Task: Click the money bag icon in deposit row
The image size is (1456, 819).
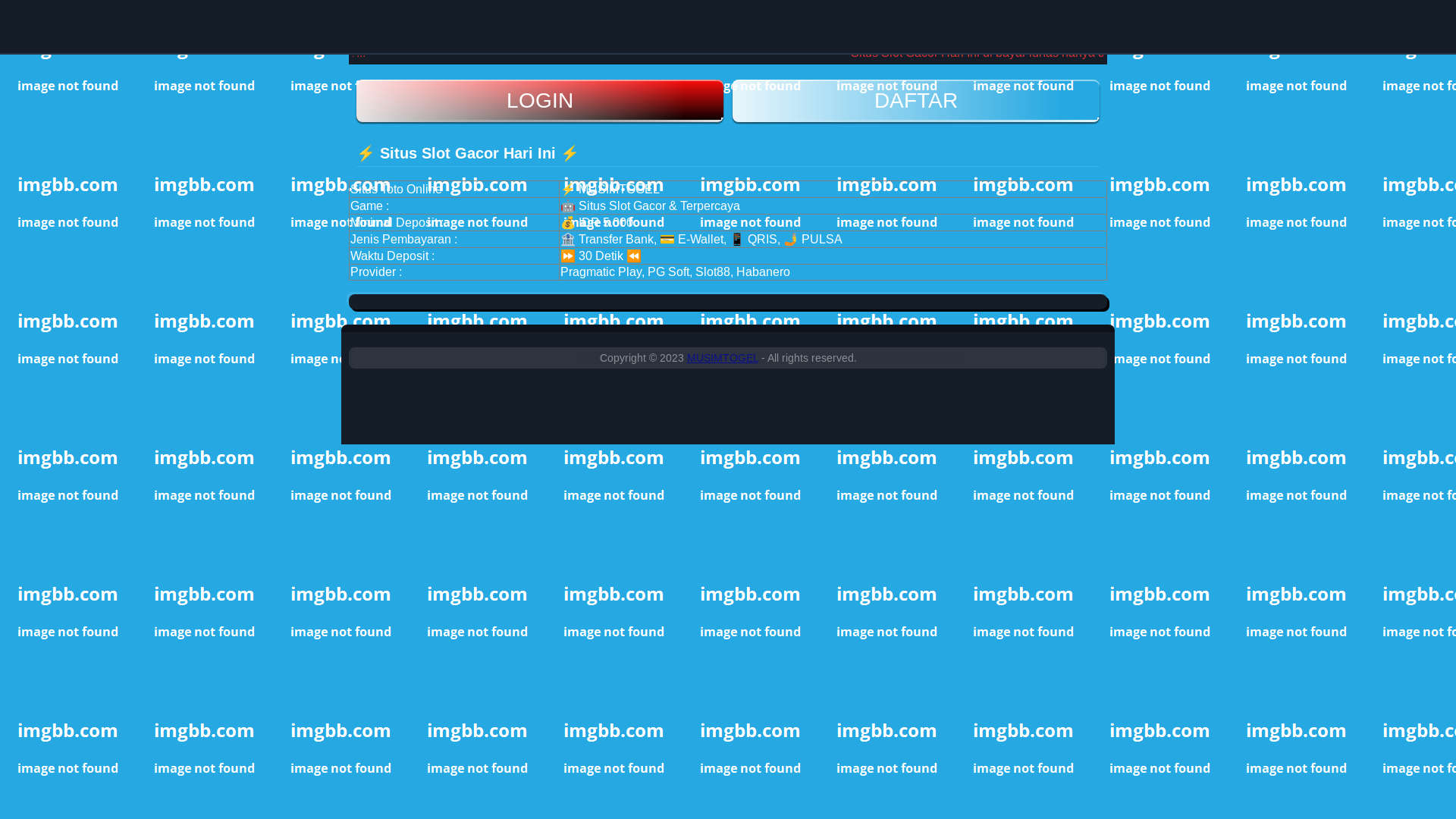Action: (x=568, y=222)
